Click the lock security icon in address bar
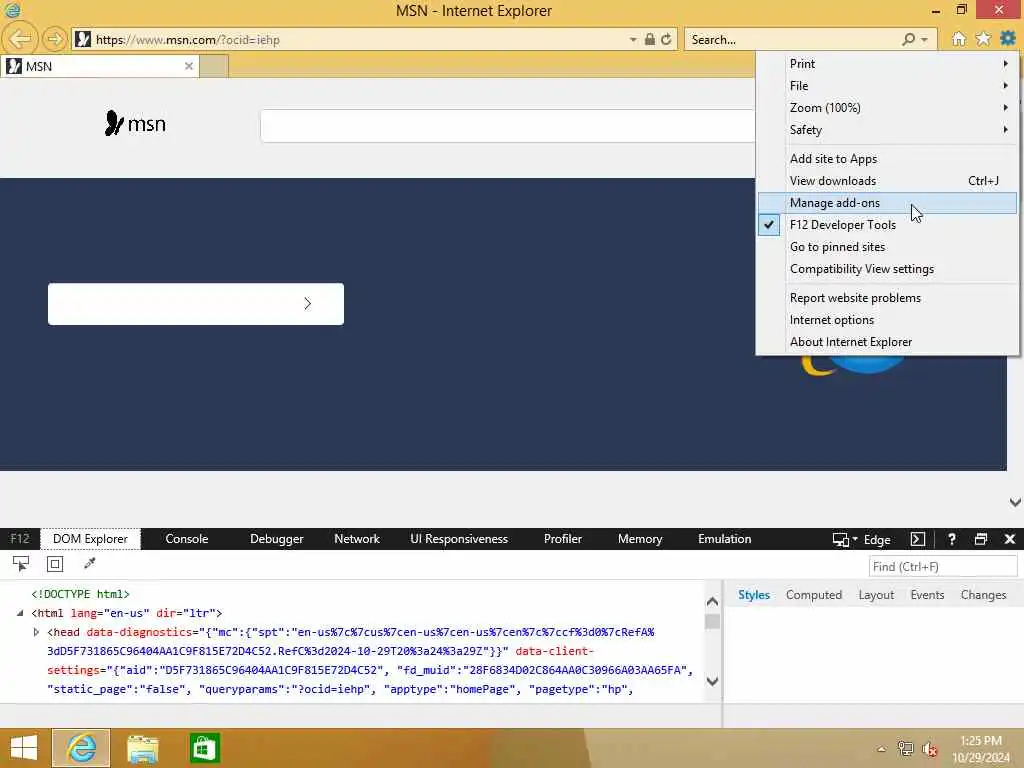 tap(650, 39)
